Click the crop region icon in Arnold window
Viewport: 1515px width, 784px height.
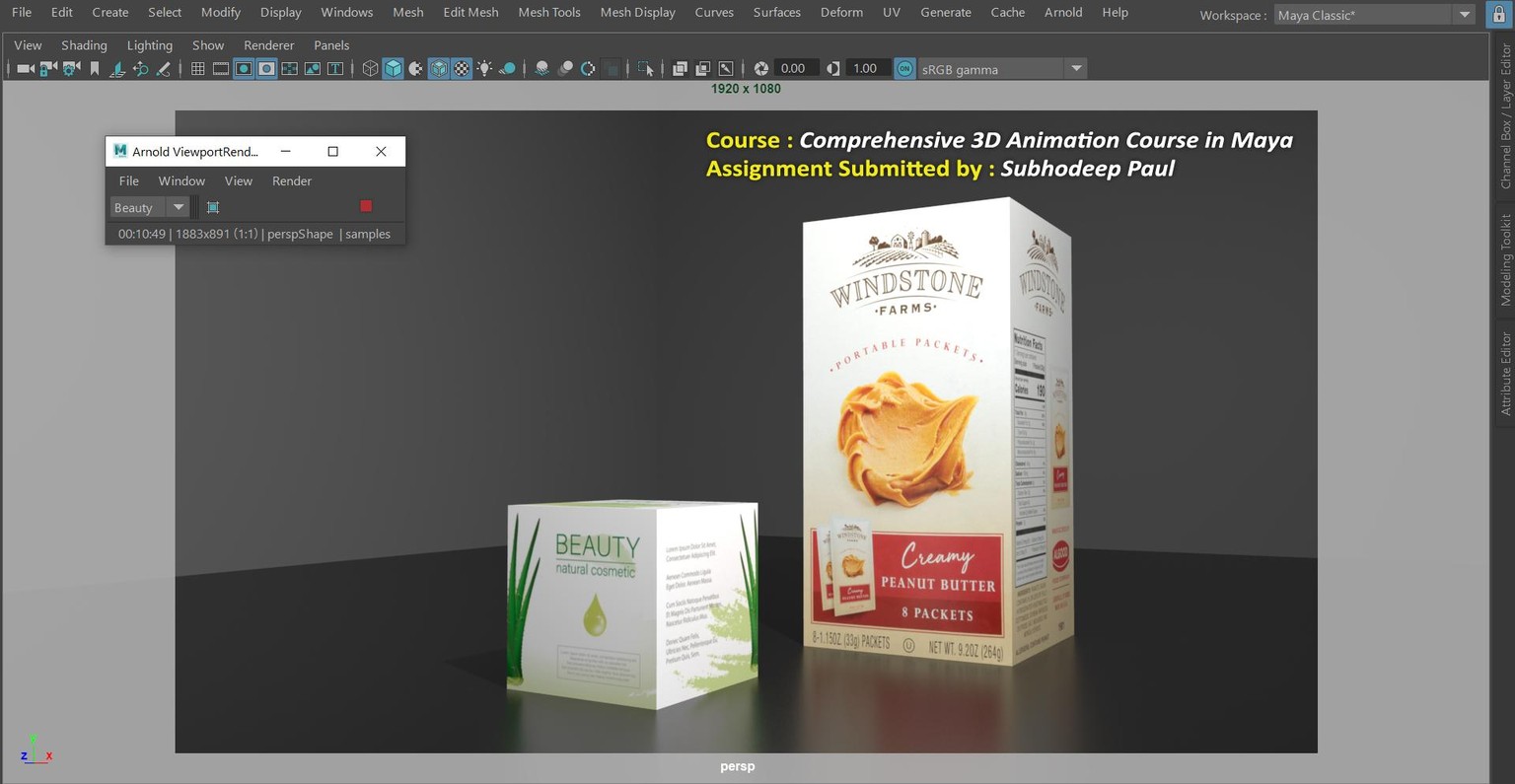click(213, 207)
